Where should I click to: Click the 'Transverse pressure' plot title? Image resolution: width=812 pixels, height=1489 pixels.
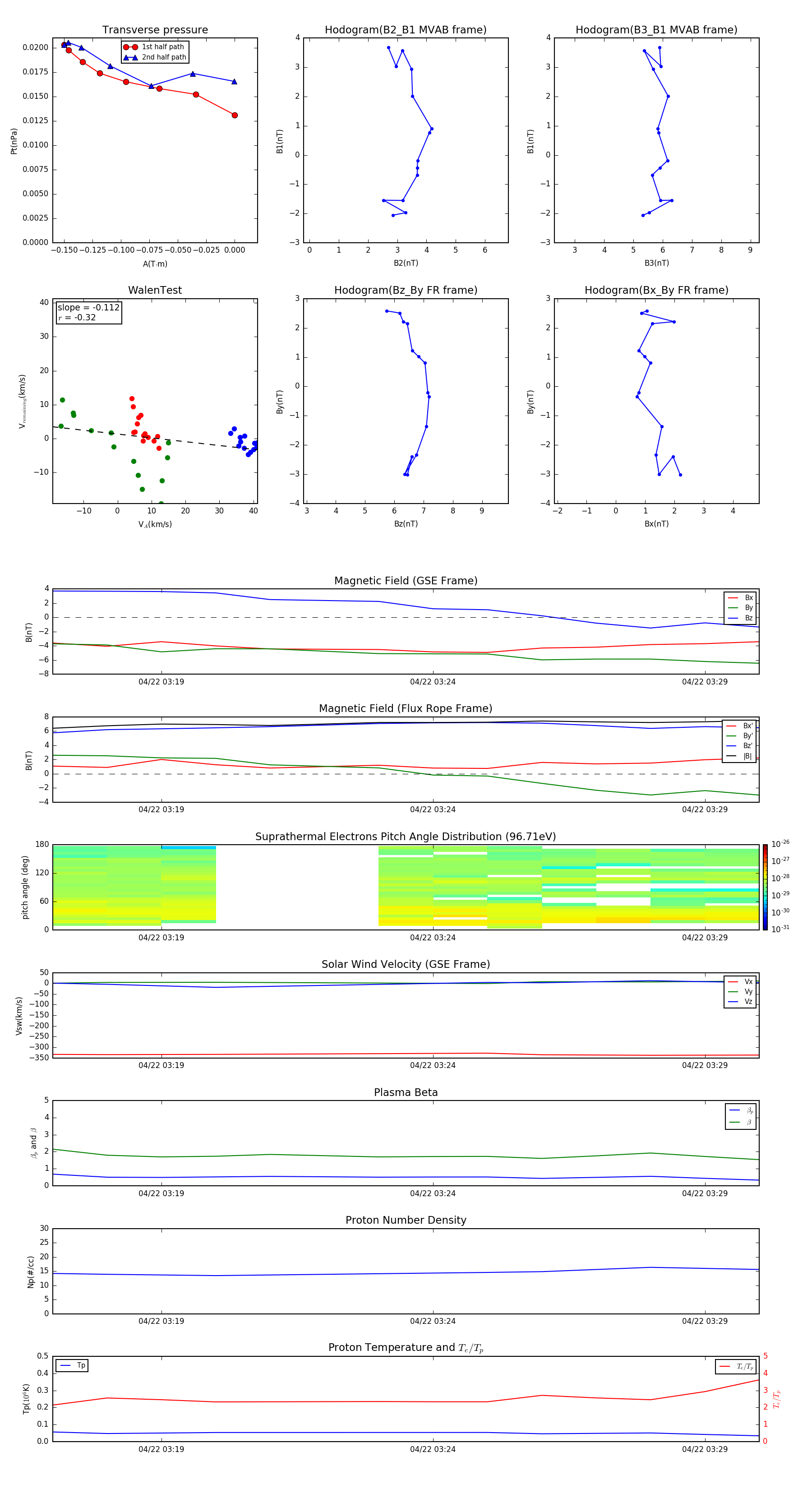(x=155, y=30)
